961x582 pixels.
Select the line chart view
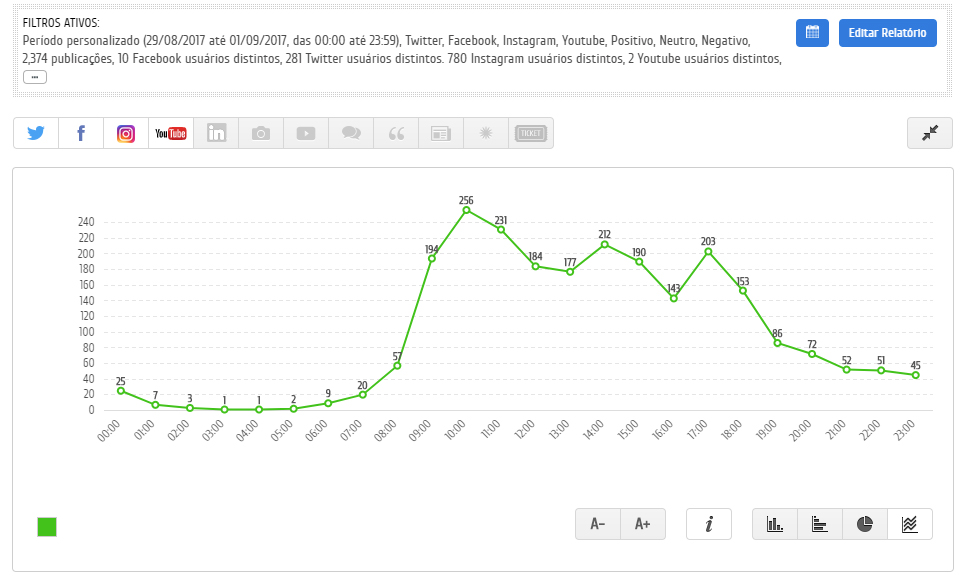[910, 524]
